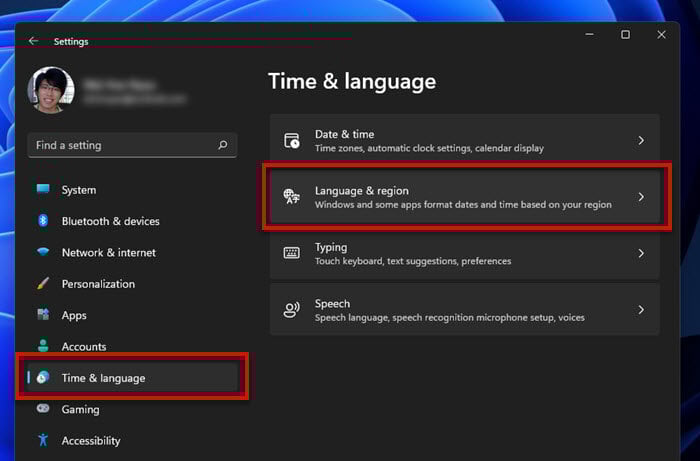Open System settings category
This screenshot has height=461, width=700.
coord(132,190)
